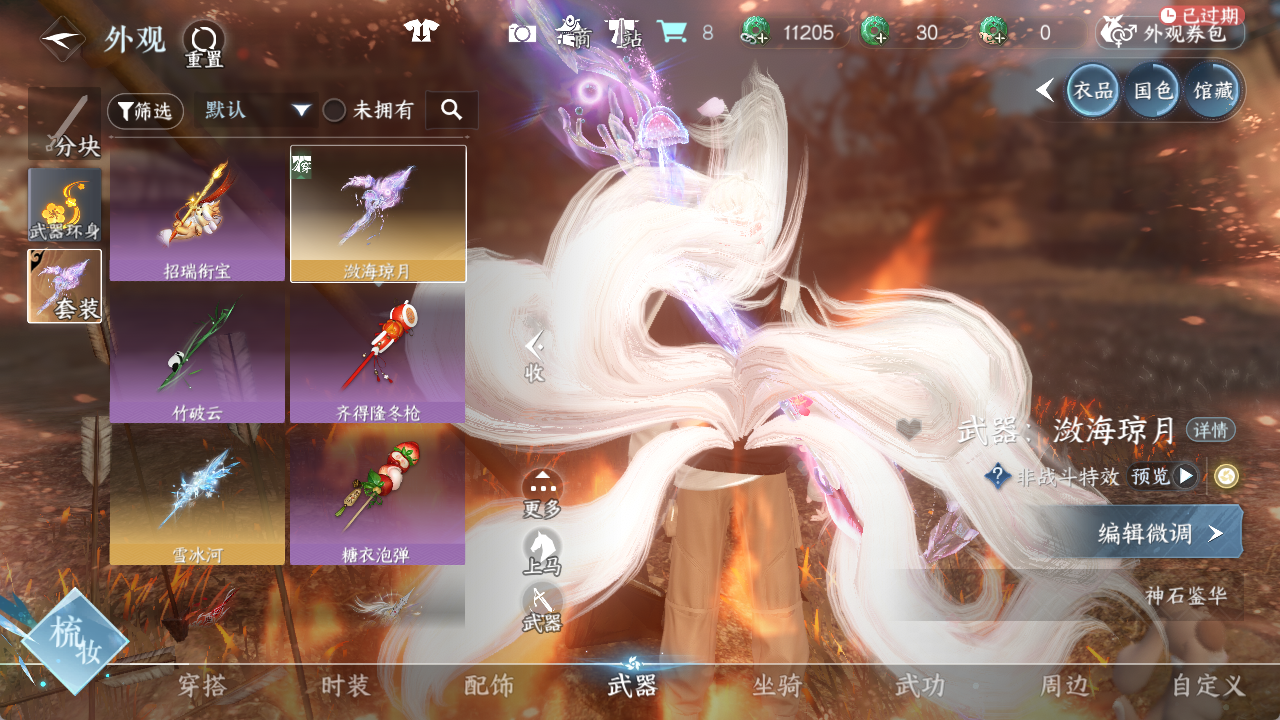Select the 漵海琼月 weapon thumbnail

[378, 214]
